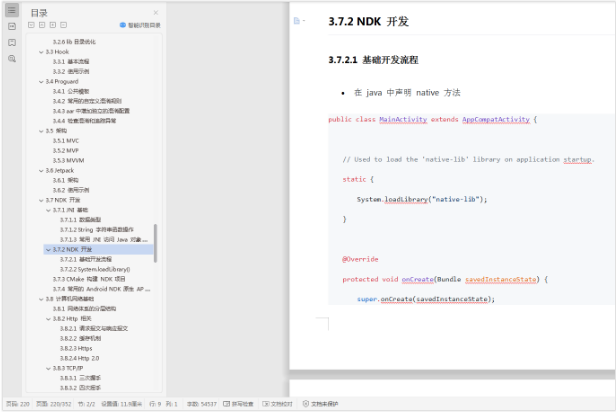
Task: Open 3.7.1.3 JNI 访问 Java entry
Action: [x=104, y=239]
